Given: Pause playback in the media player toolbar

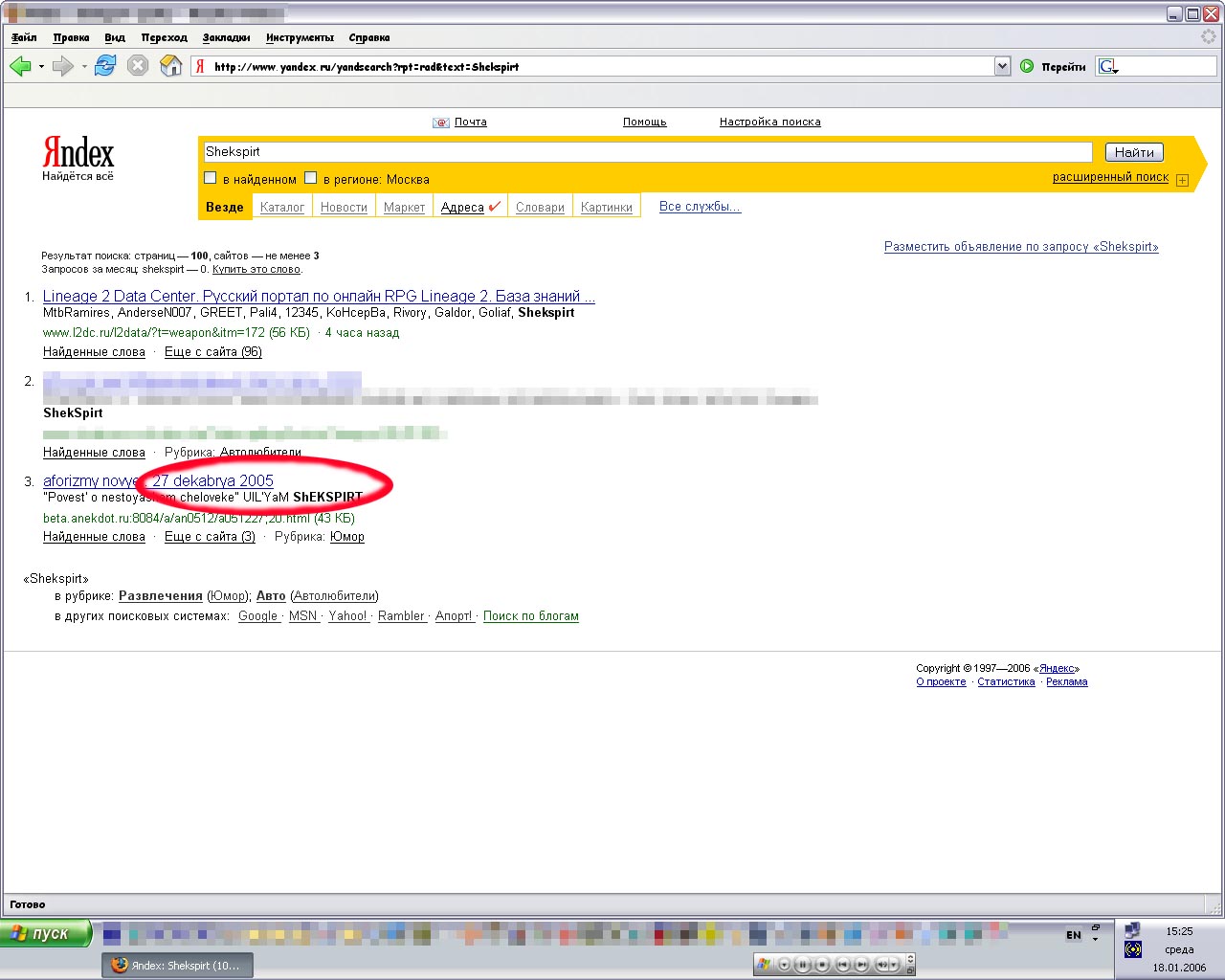Looking at the screenshot, I should [x=803, y=965].
